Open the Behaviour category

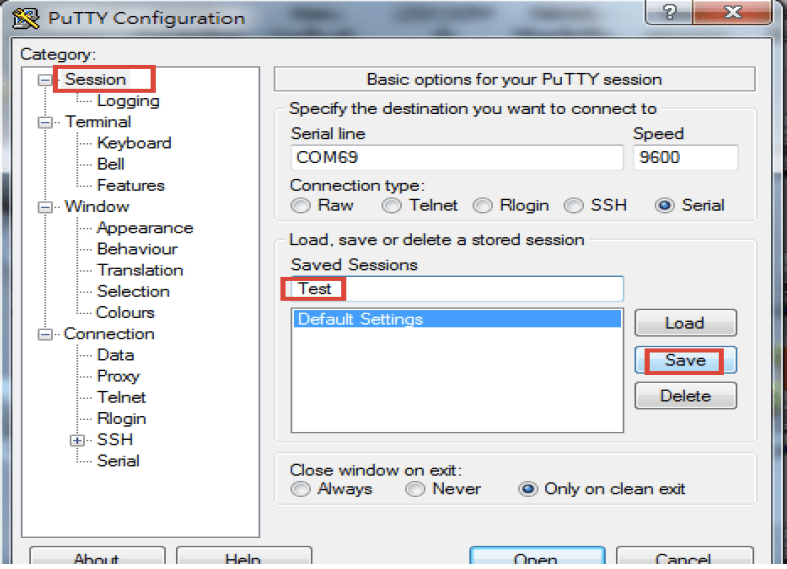pos(137,249)
